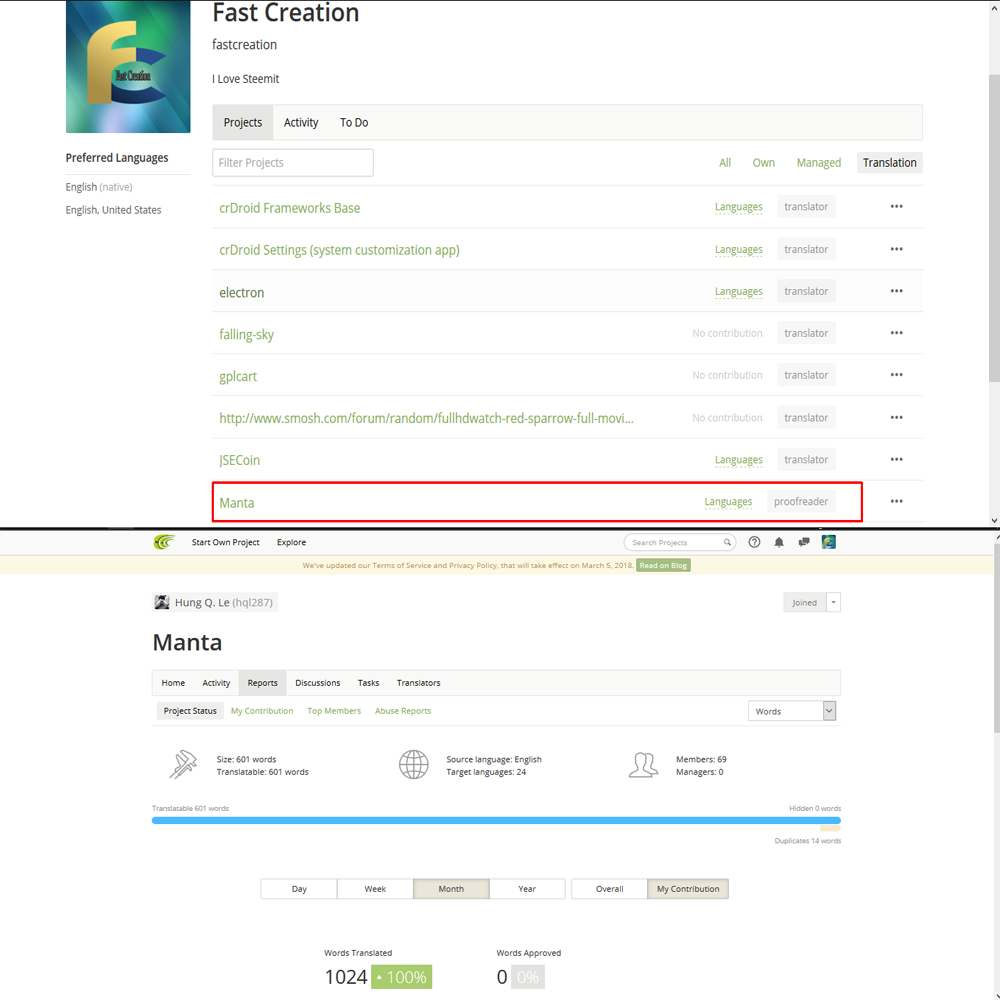This screenshot has height=1000, width=1000.
Task: Open more options for smosh.com project row
Action: point(896,417)
